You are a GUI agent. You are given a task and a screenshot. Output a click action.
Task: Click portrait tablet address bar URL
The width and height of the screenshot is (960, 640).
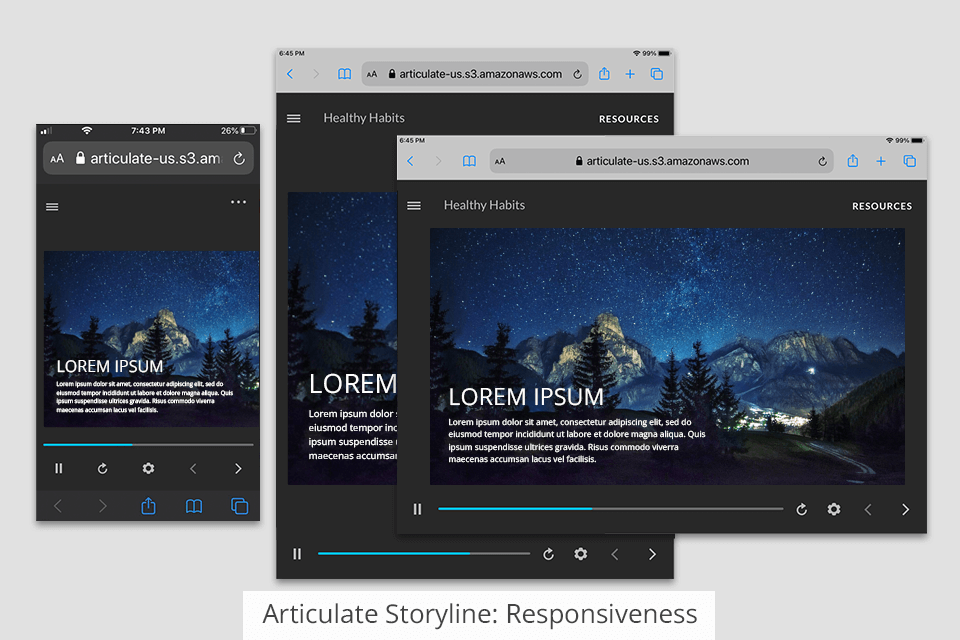coord(475,74)
